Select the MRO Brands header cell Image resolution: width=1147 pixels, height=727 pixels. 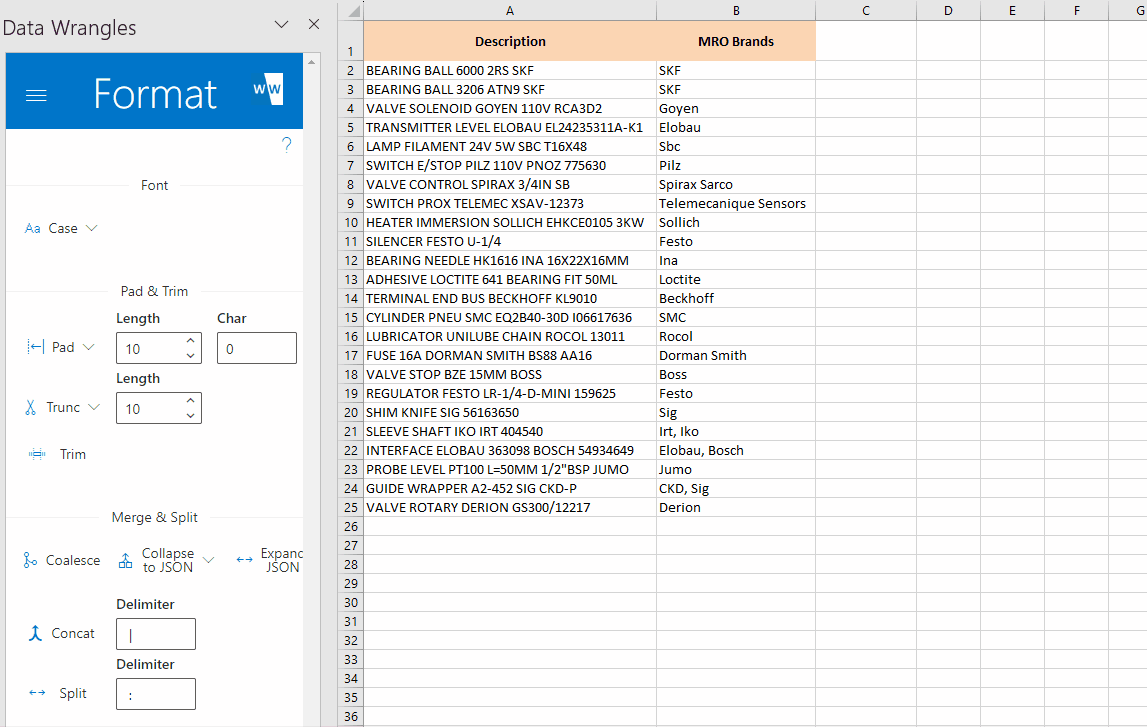pos(736,42)
